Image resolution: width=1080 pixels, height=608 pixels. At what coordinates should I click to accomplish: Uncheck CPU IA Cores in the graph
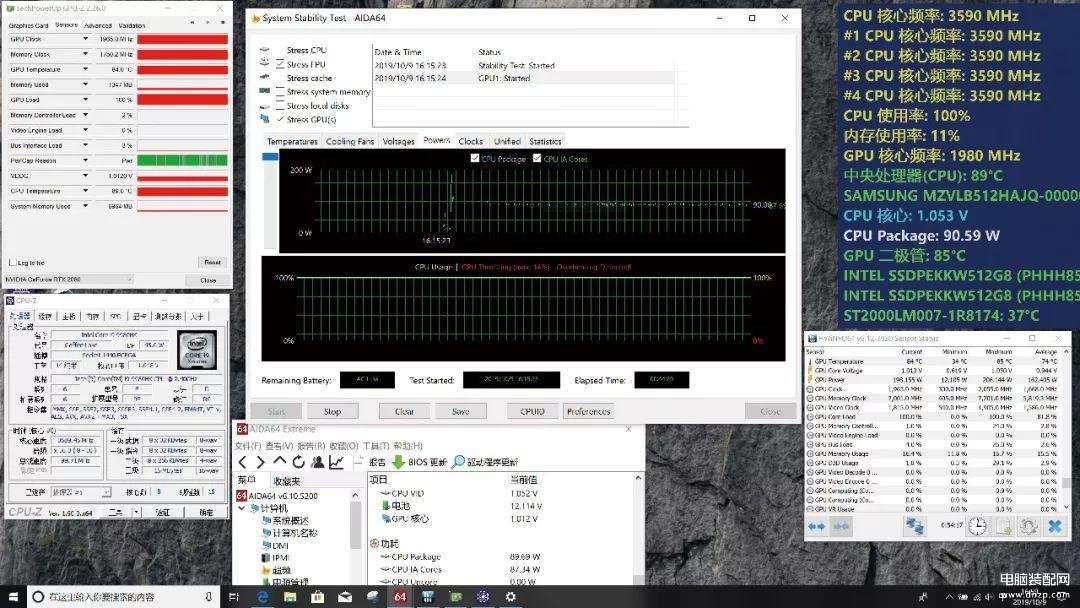[537, 158]
